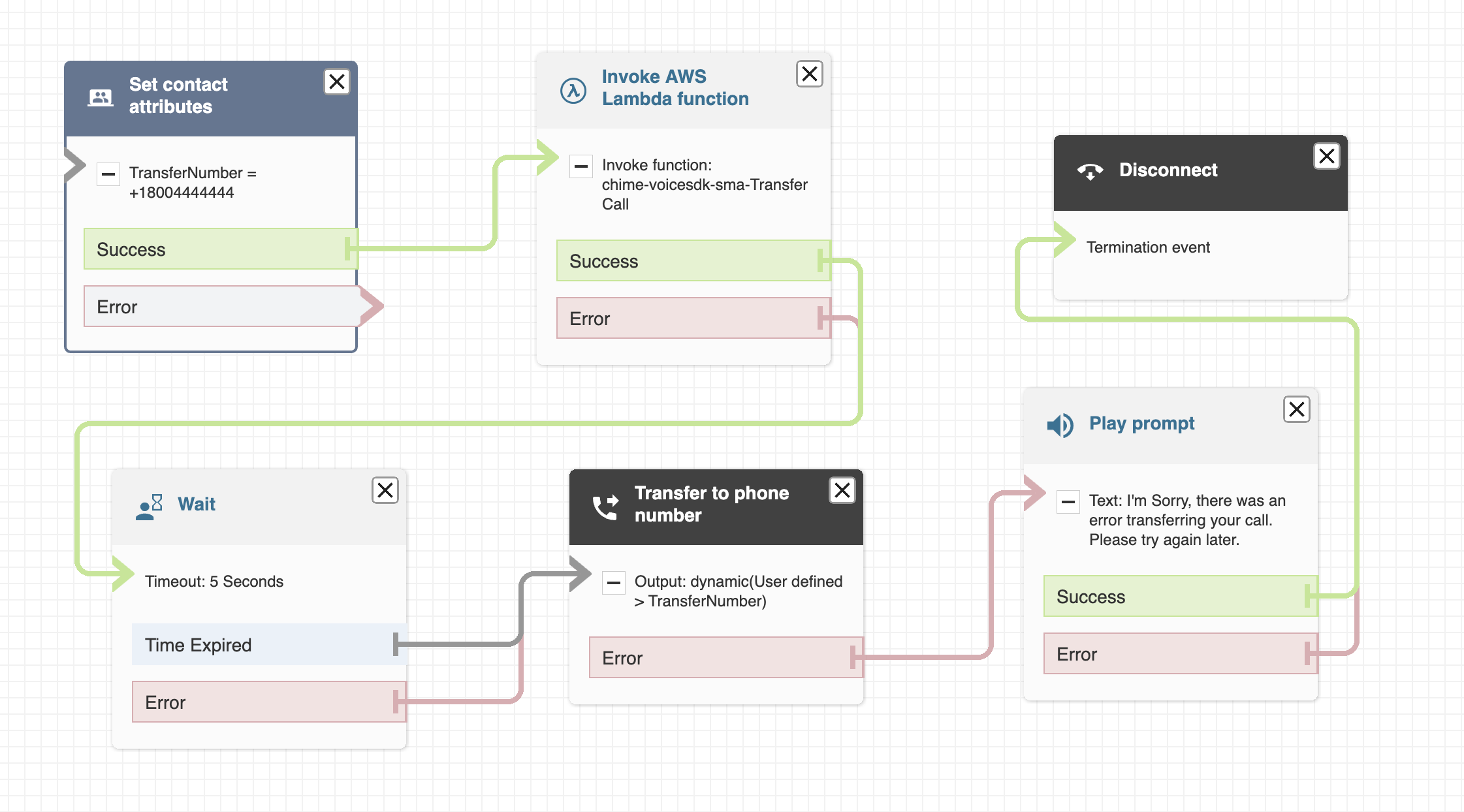
Task: Click the Play prompt speaker icon
Action: pyautogui.click(x=1060, y=425)
